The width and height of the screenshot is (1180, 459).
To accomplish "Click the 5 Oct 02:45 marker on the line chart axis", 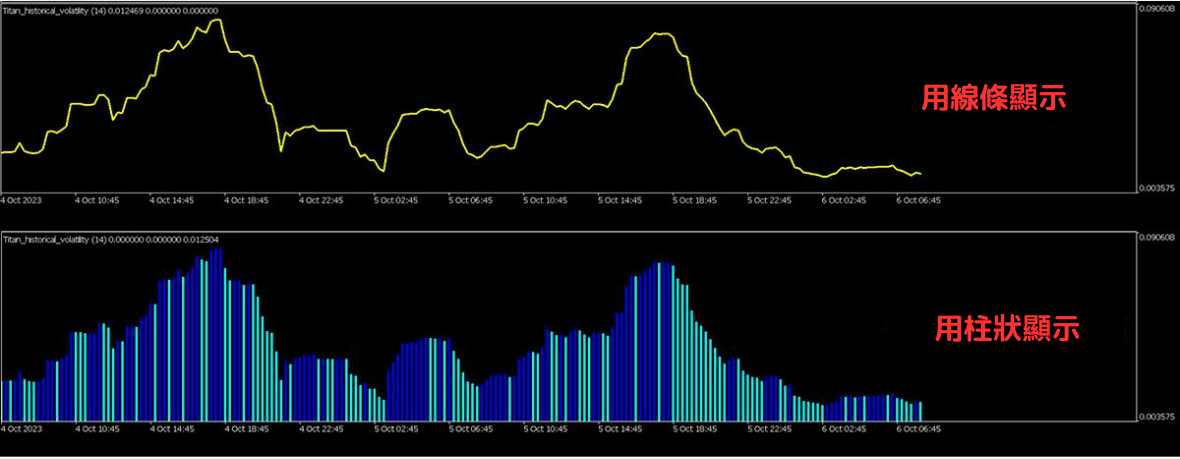I will 396,200.
